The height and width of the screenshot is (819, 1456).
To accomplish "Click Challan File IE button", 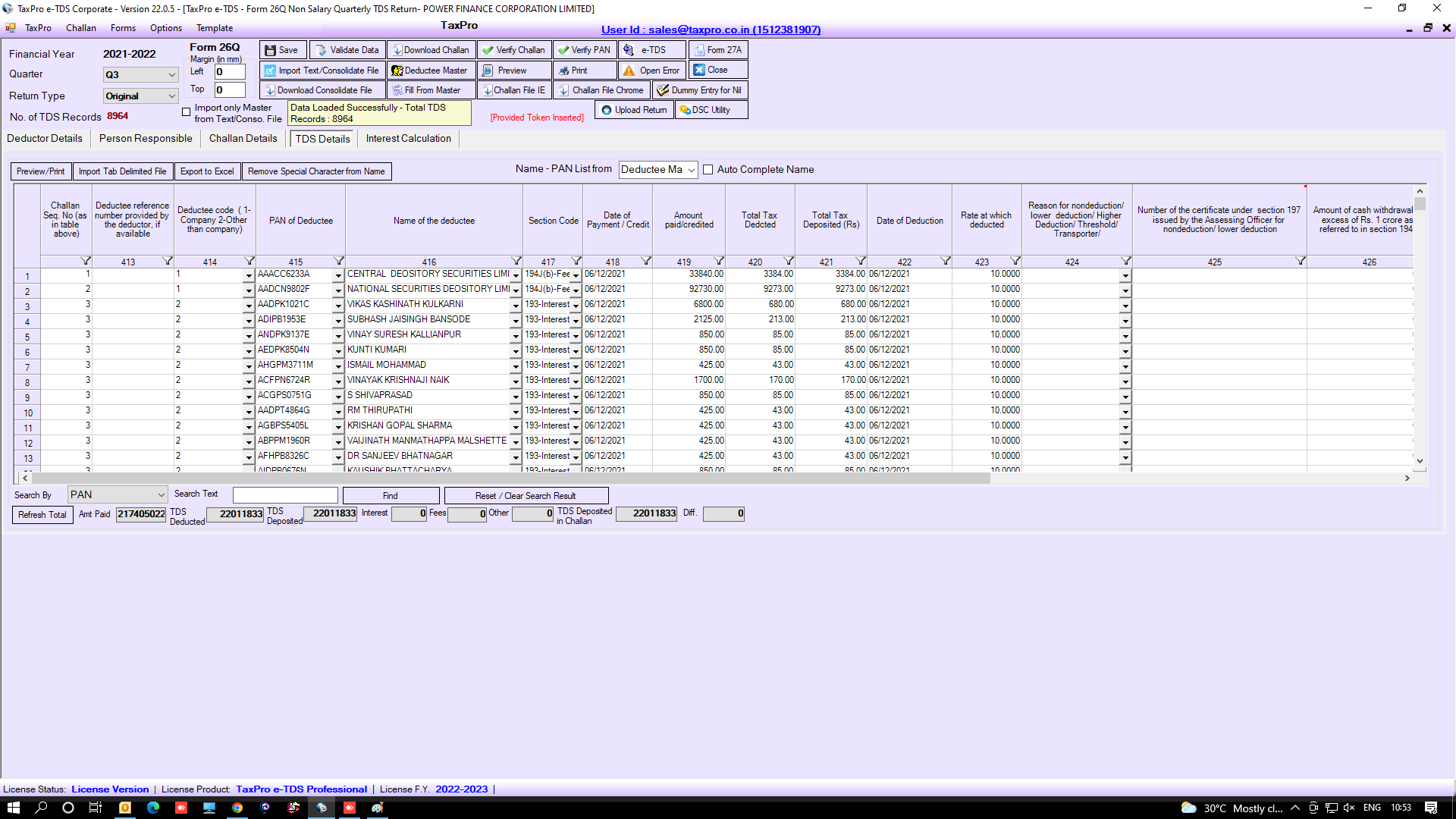I will 514,90.
